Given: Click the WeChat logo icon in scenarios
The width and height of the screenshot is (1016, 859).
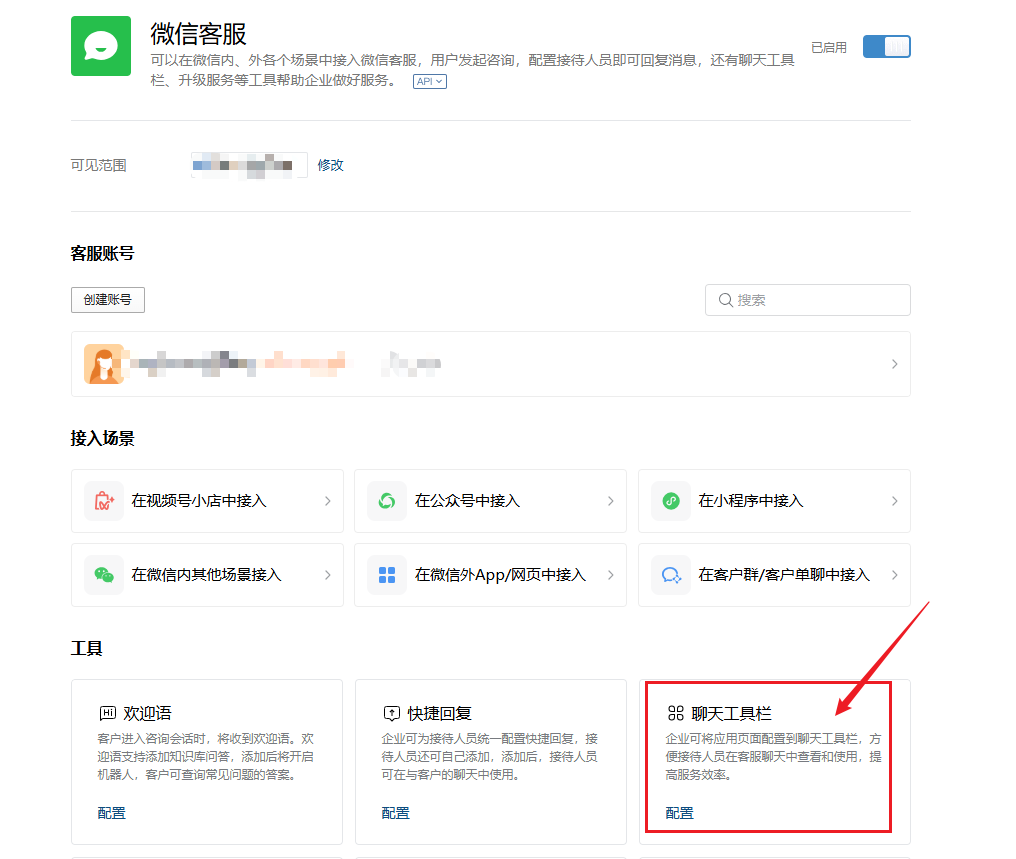Looking at the screenshot, I should (x=104, y=575).
